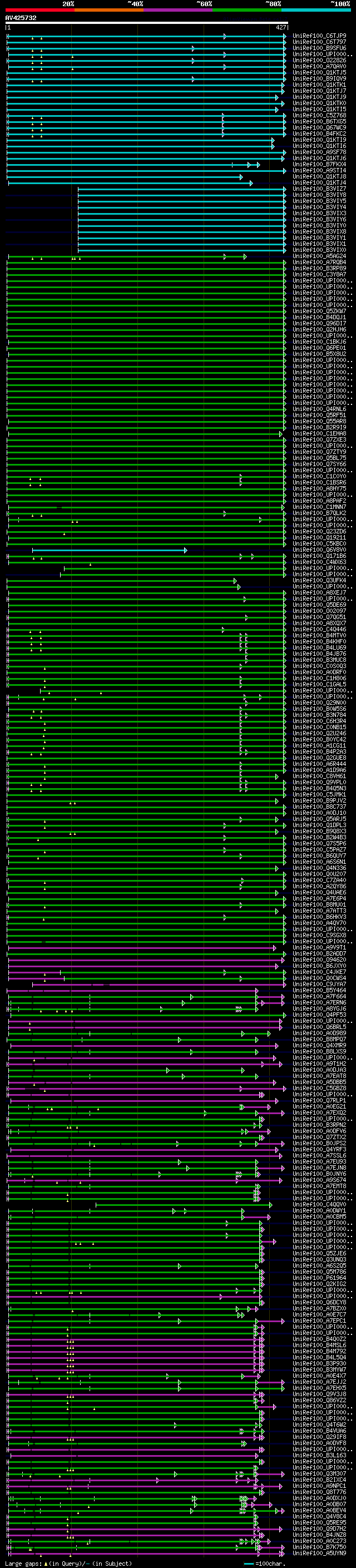Click the UniRef100_C5GBZ8 label
356x1568 pixels.
(319, 1089)
